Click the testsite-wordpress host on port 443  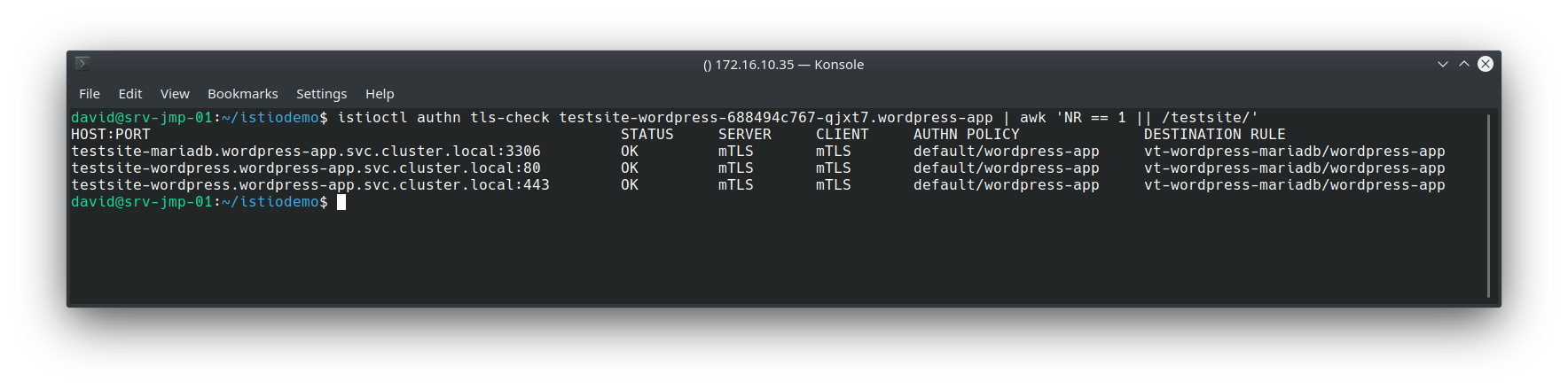point(310,185)
